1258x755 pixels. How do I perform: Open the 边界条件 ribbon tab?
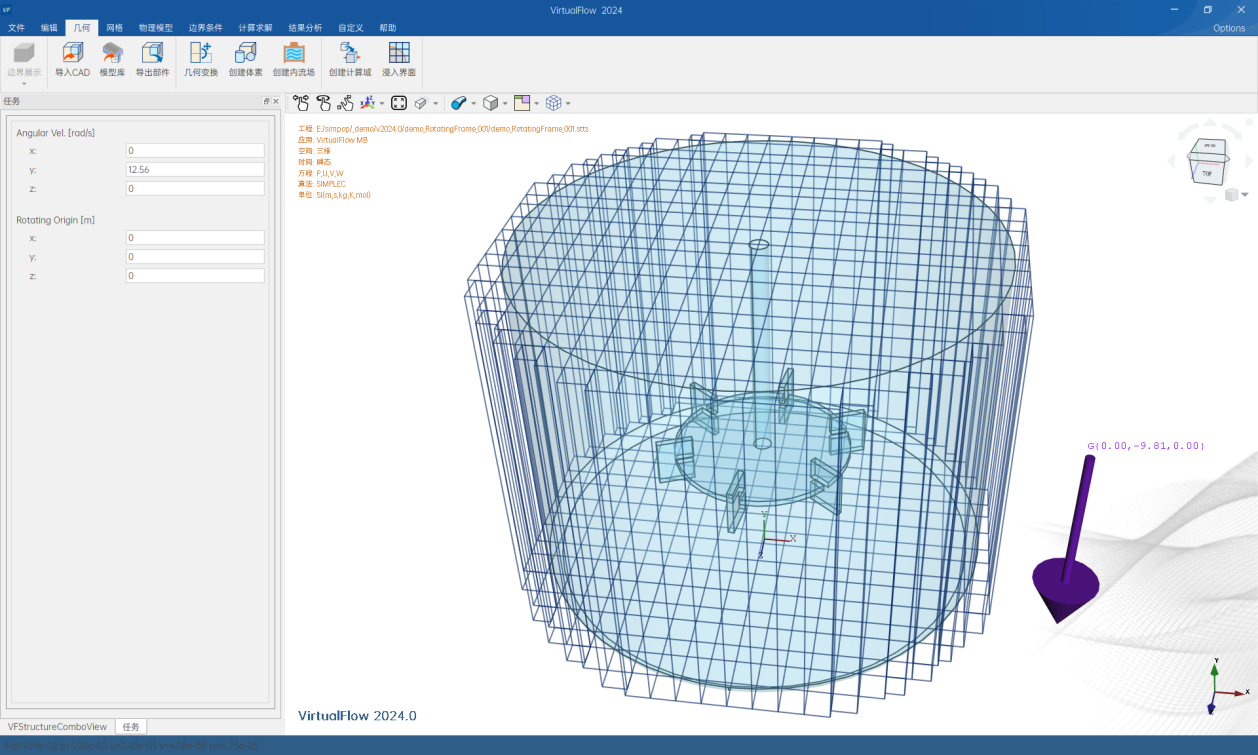(205, 28)
